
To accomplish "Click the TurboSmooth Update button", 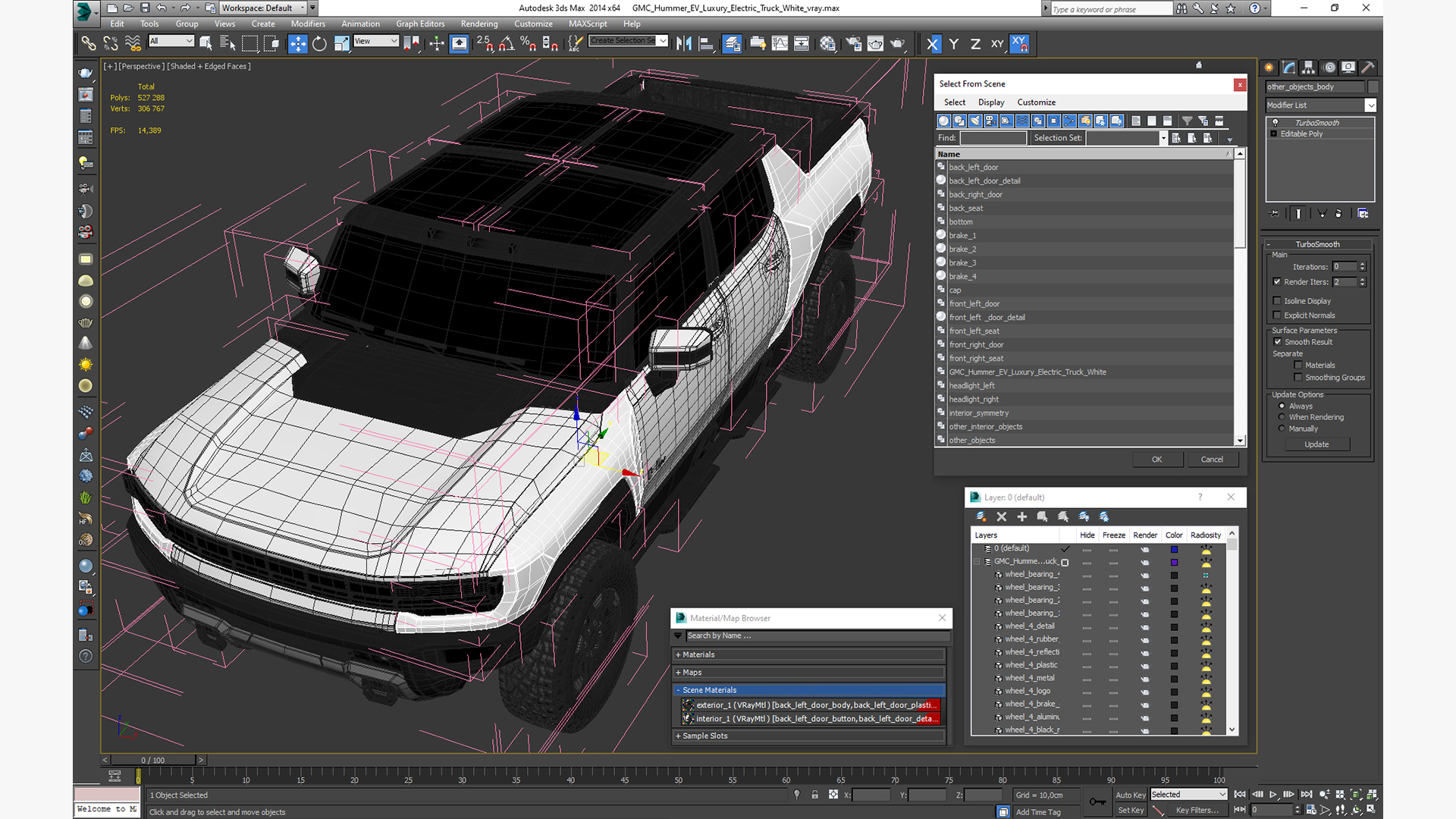I will tap(1316, 445).
